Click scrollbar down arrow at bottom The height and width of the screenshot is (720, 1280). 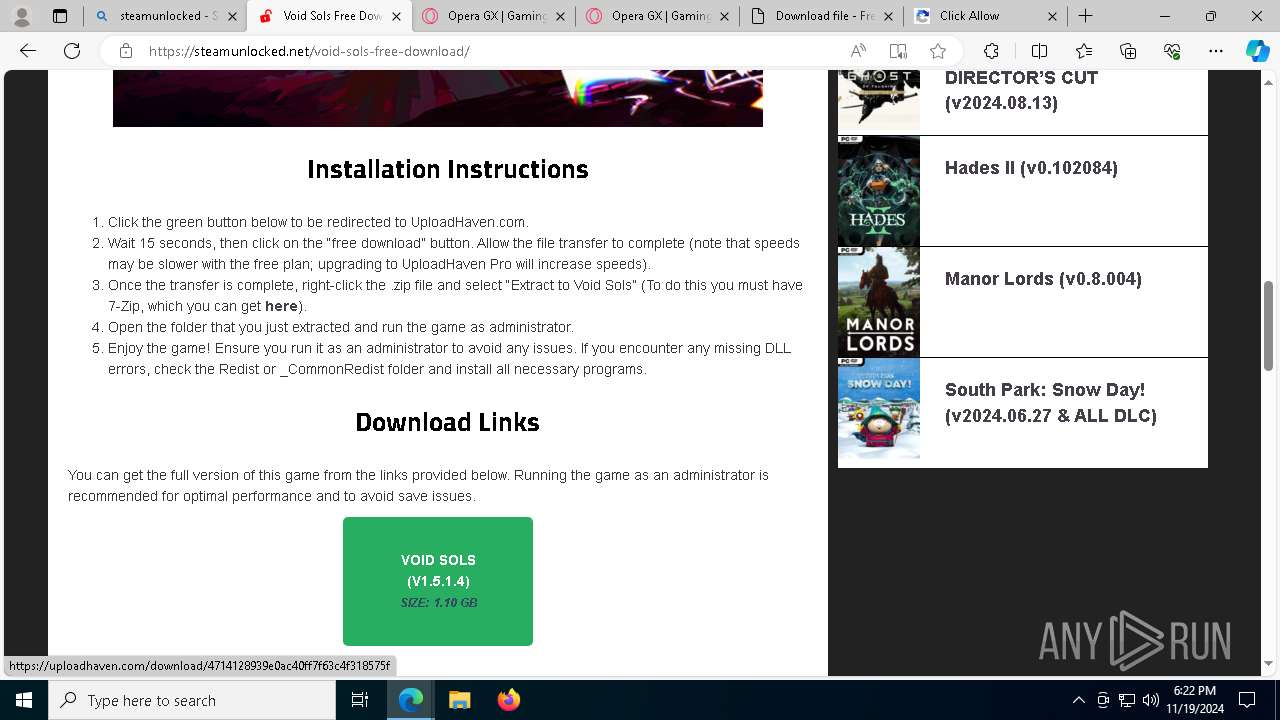coord(1270,663)
